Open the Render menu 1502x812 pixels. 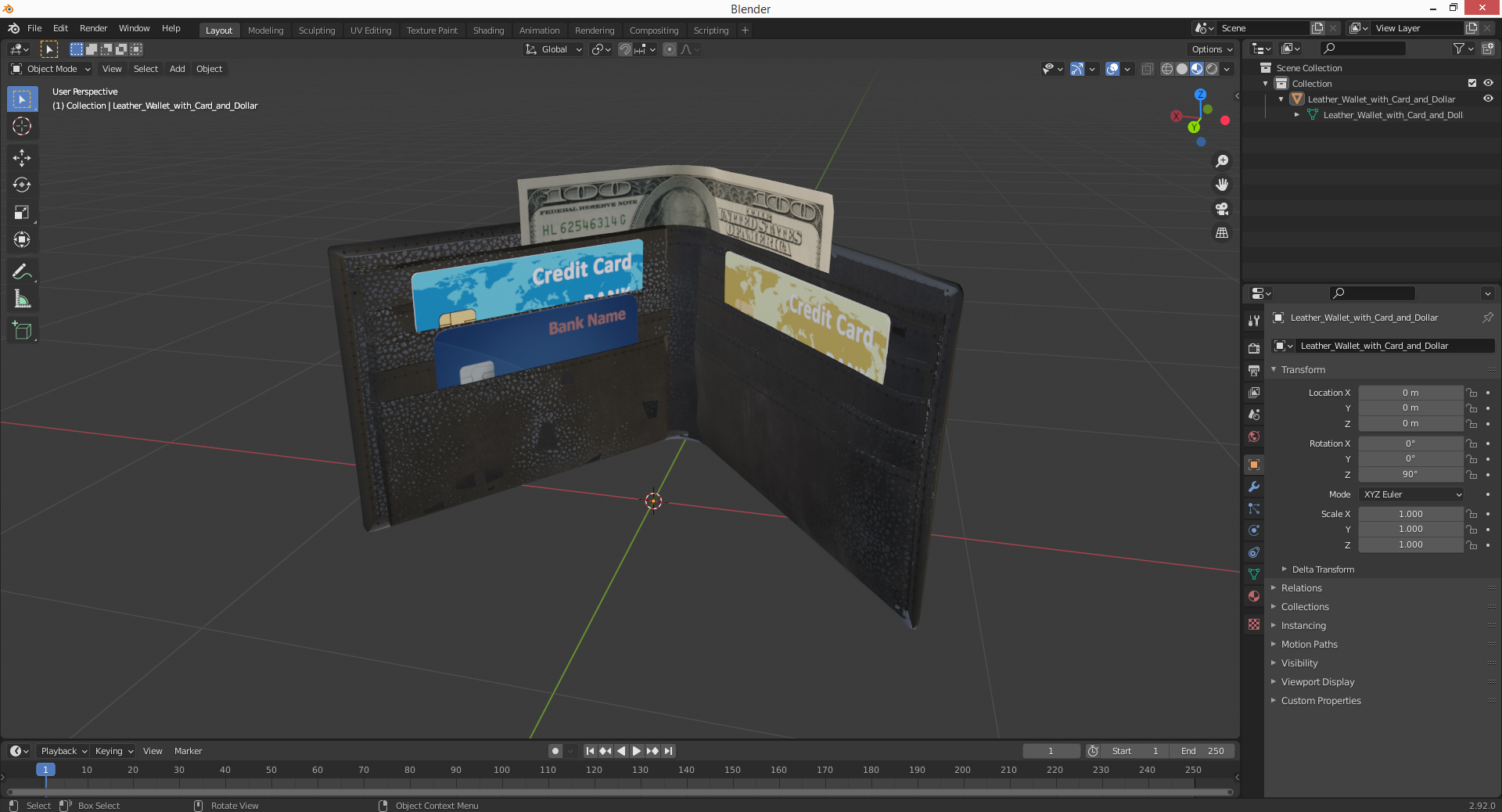[x=93, y=28]
